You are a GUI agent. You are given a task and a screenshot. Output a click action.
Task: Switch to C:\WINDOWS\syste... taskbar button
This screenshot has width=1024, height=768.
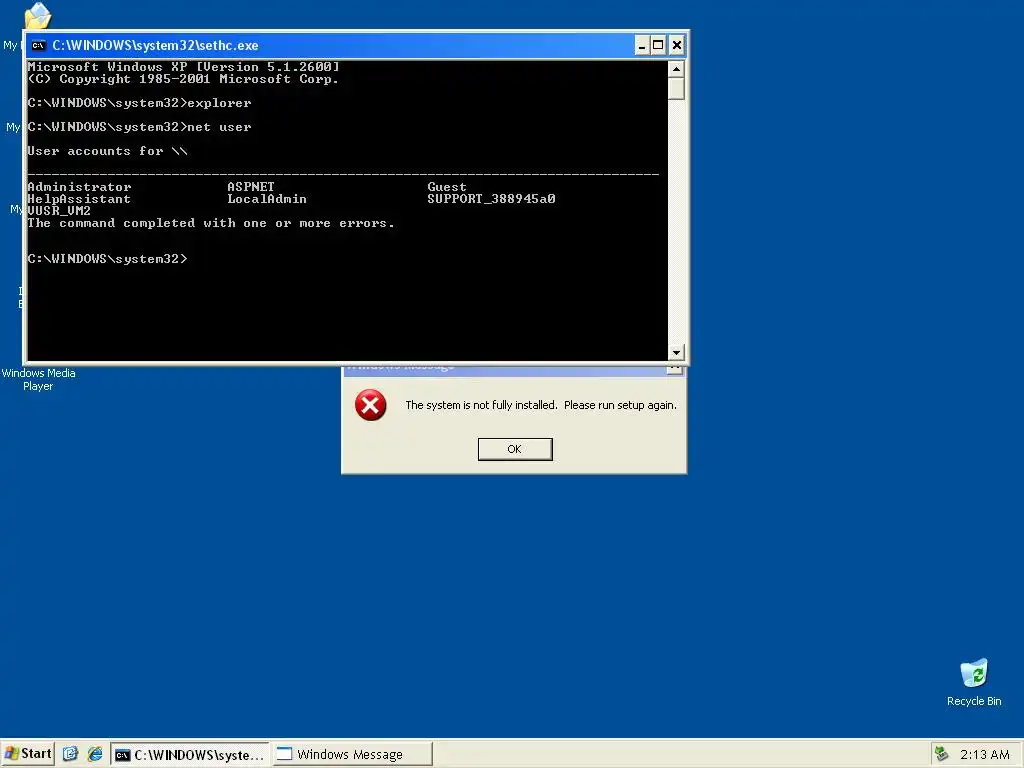coord(189,754)
